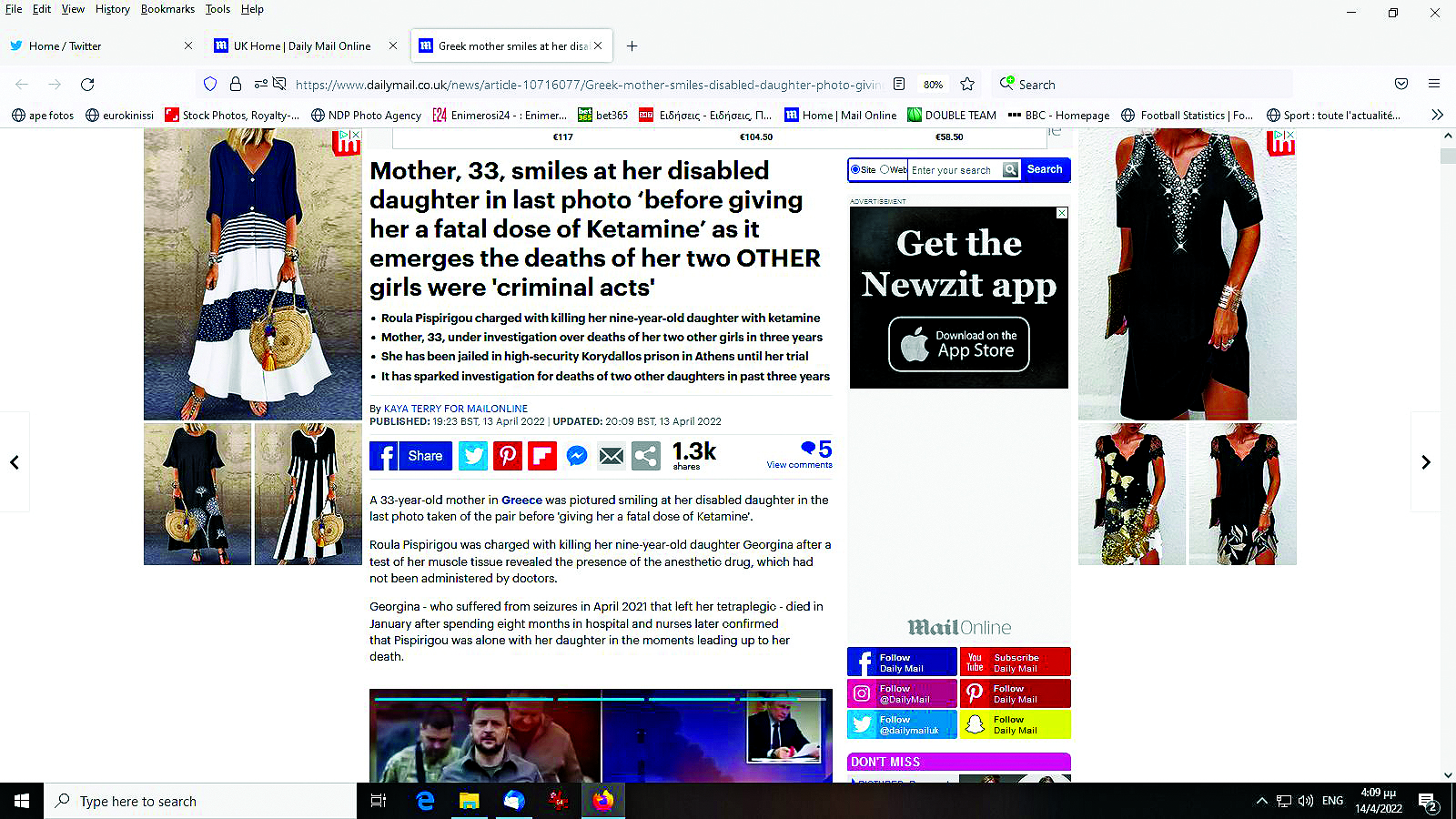Open Firefox from the taskbar

pos(602,801)
